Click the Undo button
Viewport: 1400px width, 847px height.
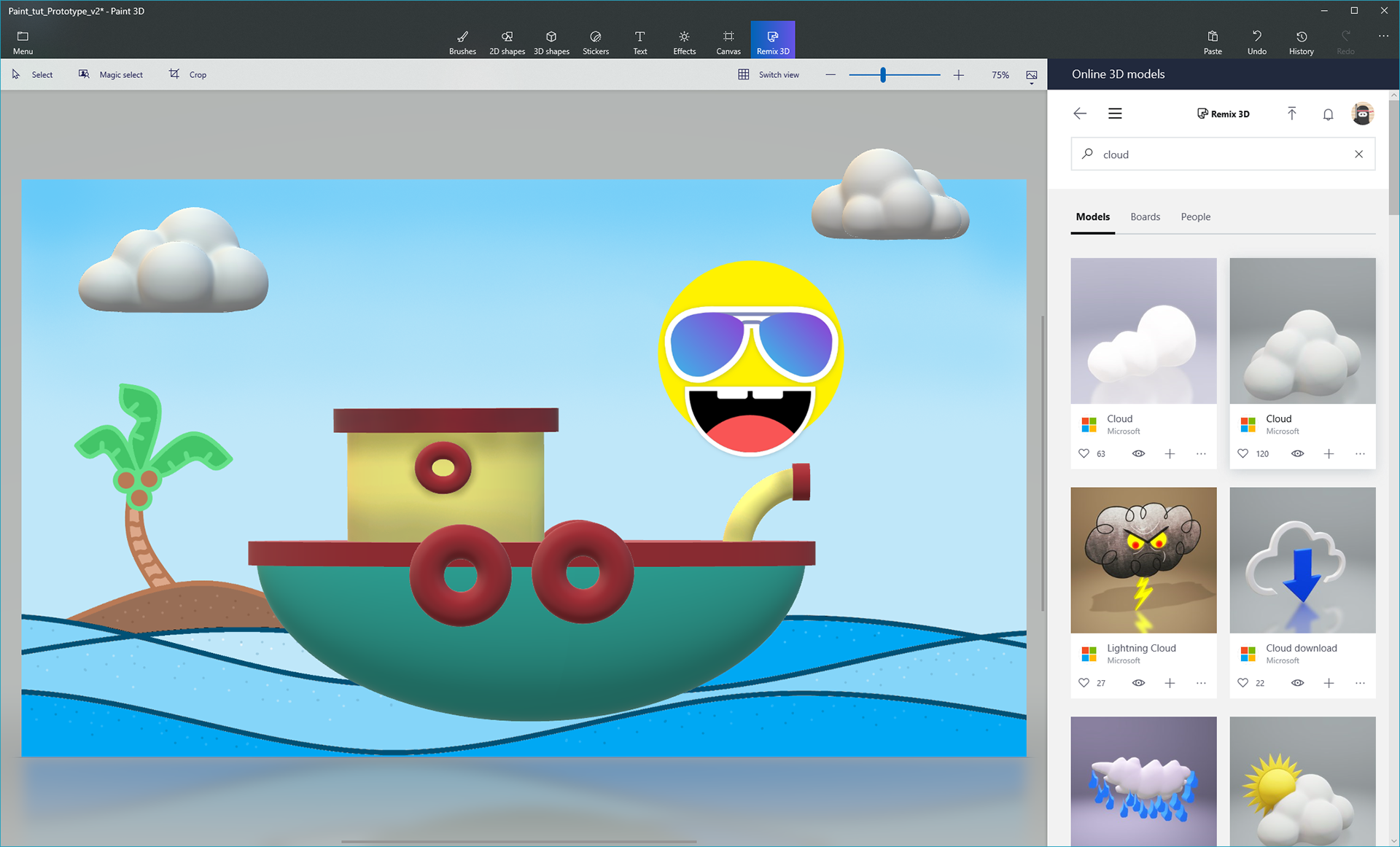(1256, 42)
